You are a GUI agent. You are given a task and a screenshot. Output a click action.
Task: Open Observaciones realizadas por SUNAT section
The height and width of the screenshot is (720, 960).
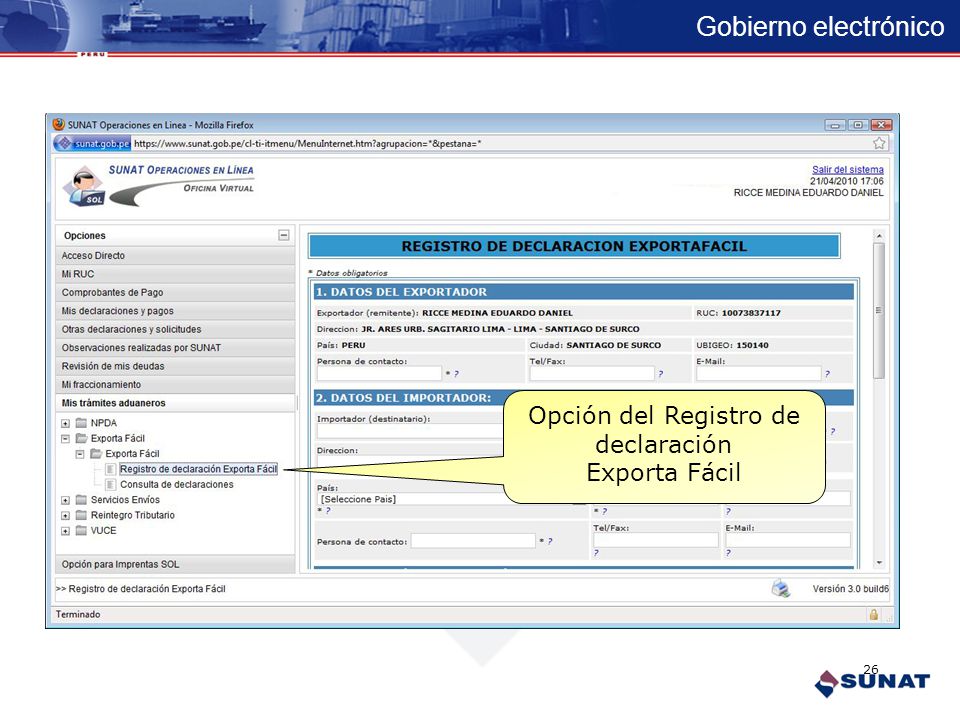(175, 347)
